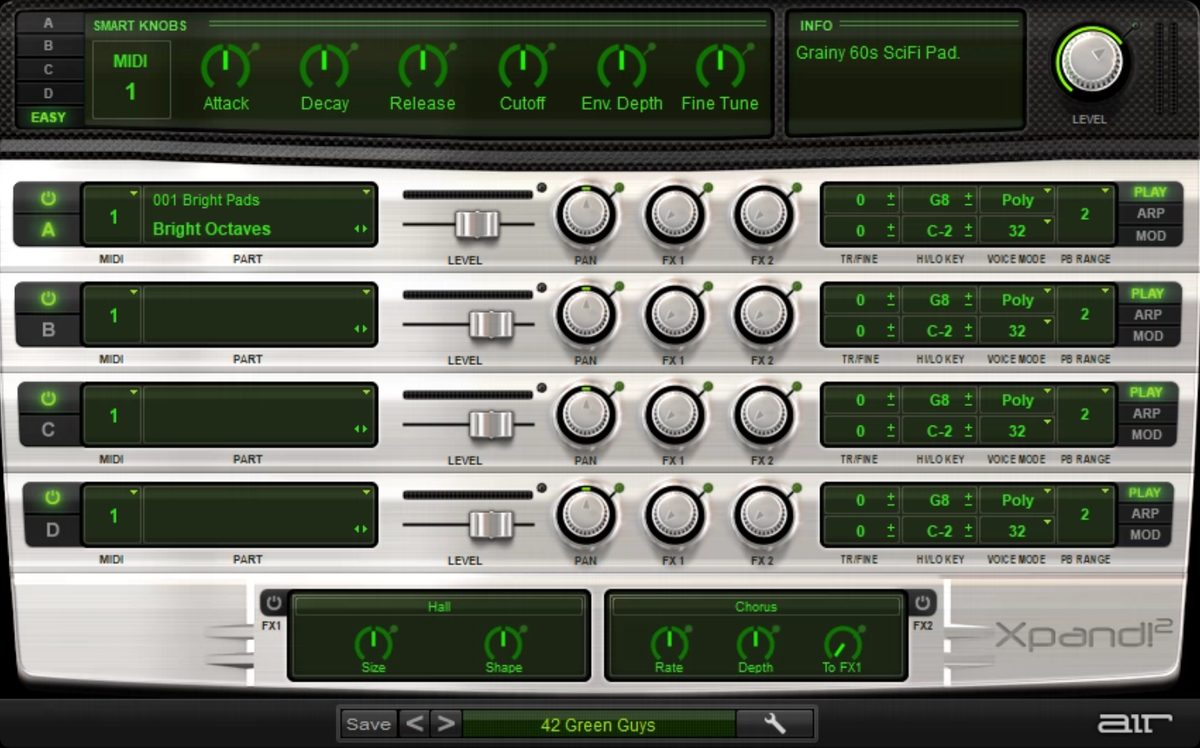Toggle power for part B
This screenshot has height=748, width=1200.
[48, 299]
